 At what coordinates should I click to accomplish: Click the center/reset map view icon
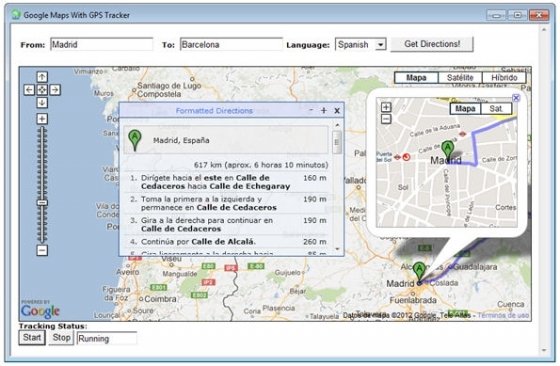tap(42, 90)
